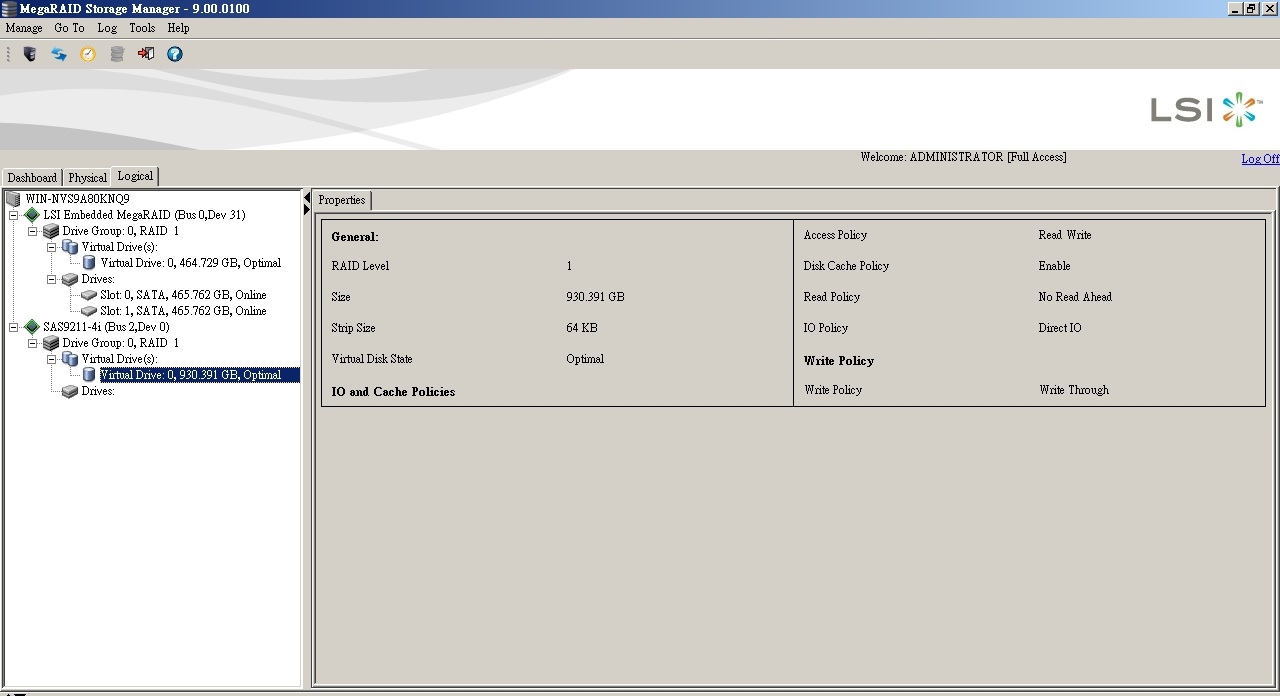Click the '930.391 GB' size value
Viewport: 1280px width, 696px height.
[595, 297]
